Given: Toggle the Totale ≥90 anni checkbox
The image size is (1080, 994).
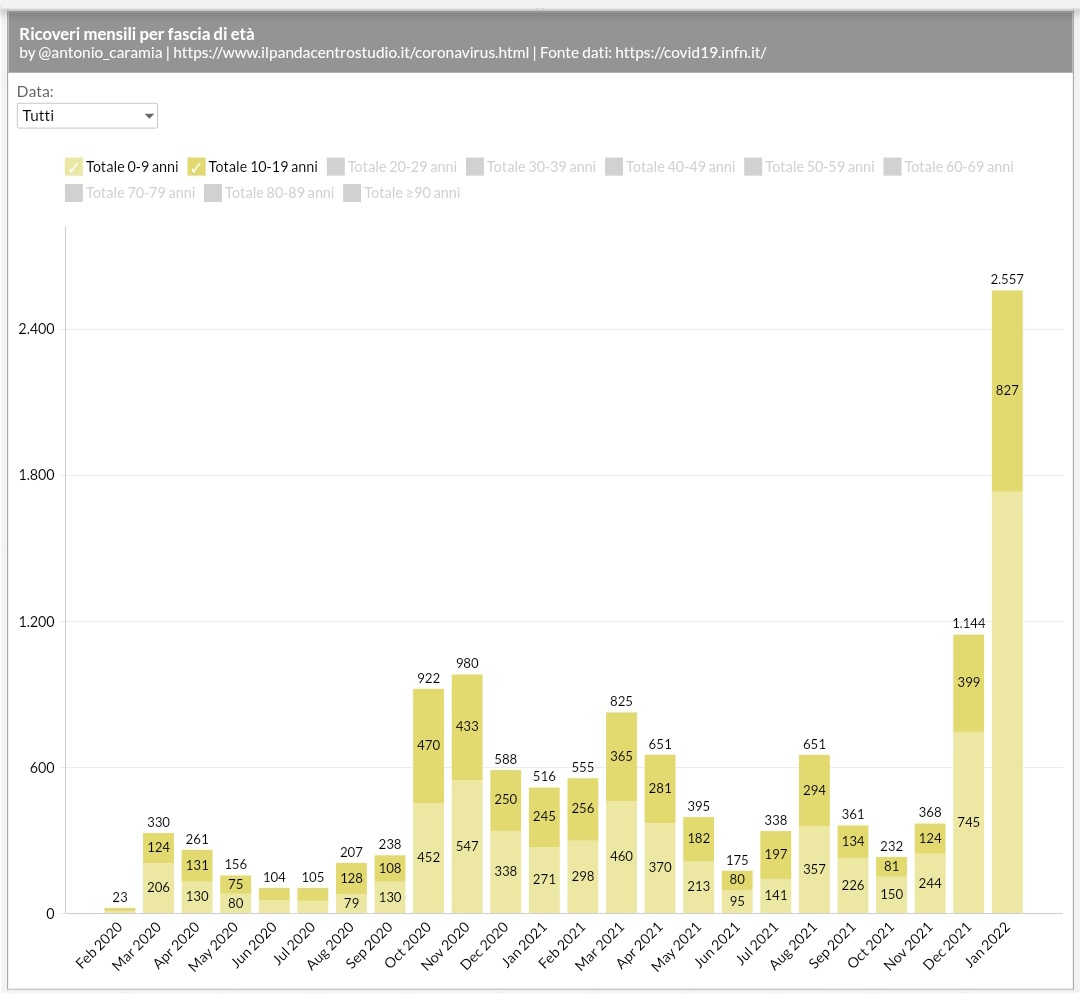Looking at the screenshot, I should (352, 193).
